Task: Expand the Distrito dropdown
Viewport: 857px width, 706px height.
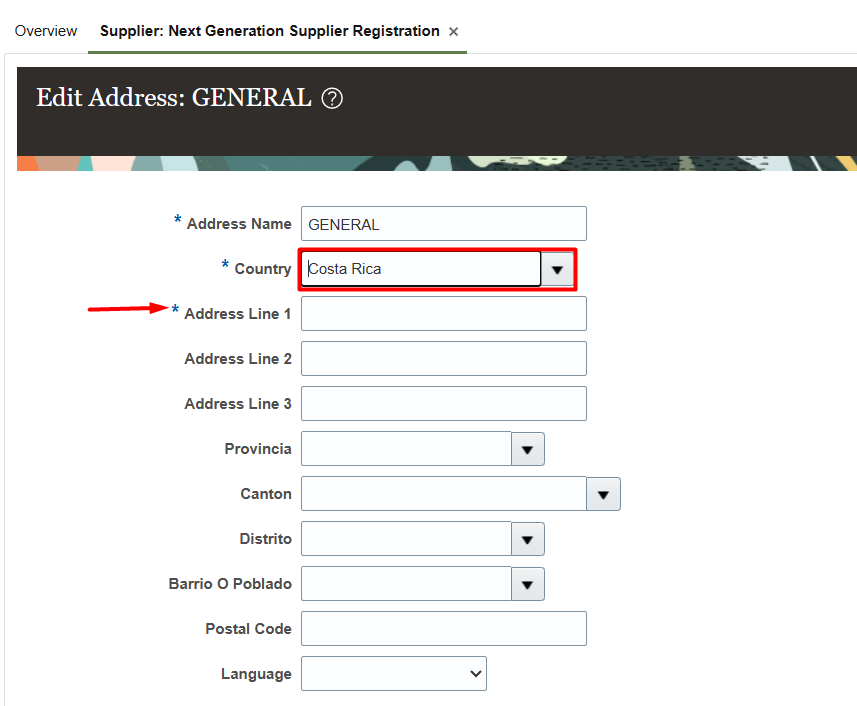Action: 527,539
